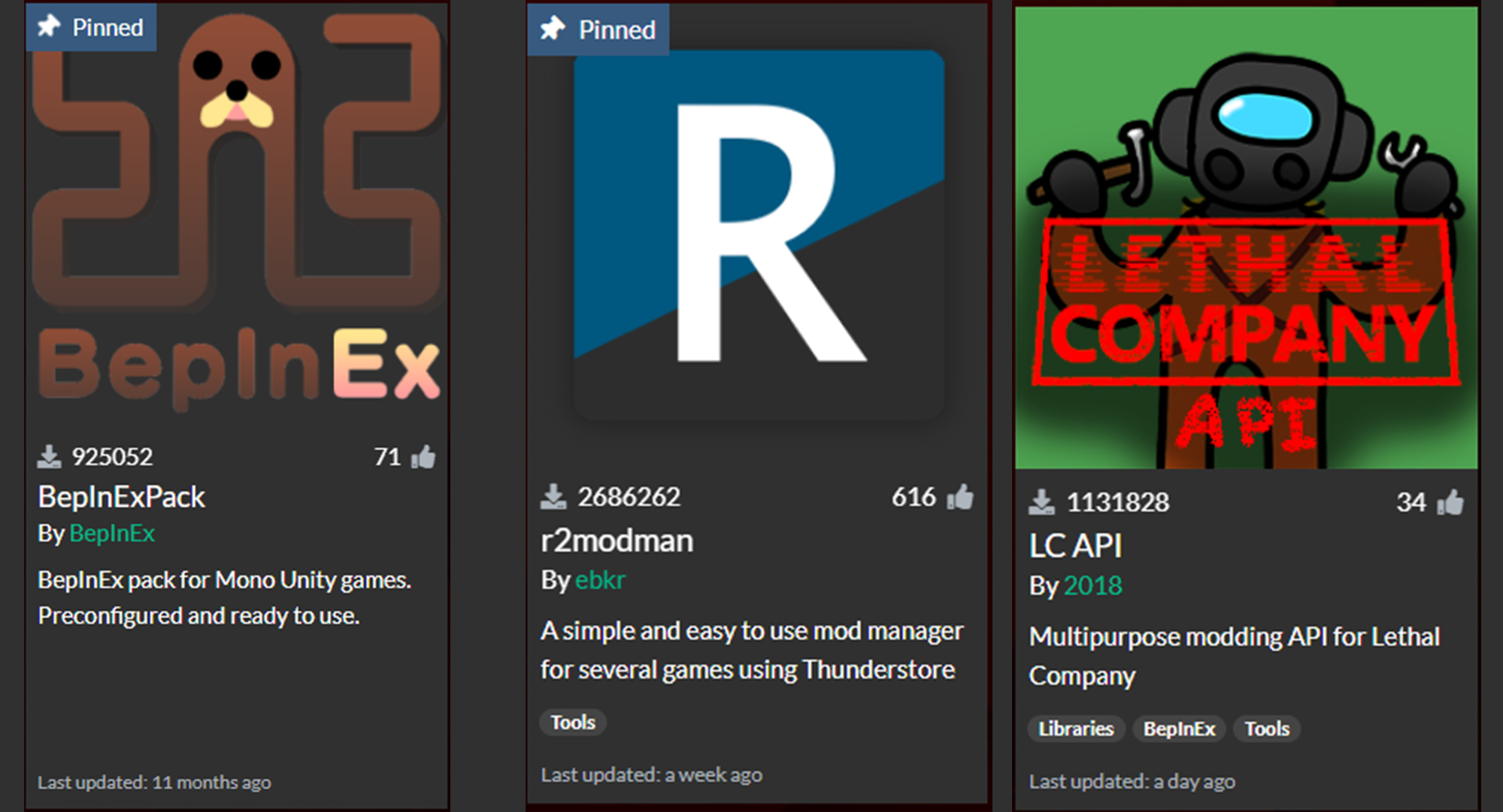The width and height of the screenshot is (1503, 812).
Task: Open the BepInExPack title link
Action: (x=121, y=497)
